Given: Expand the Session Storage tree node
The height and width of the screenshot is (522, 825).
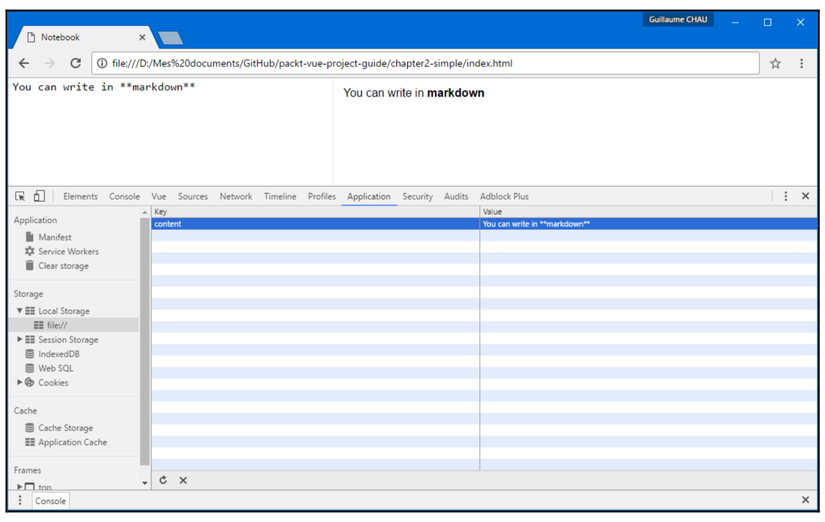Looking at the screenshot, I should 19,339.
